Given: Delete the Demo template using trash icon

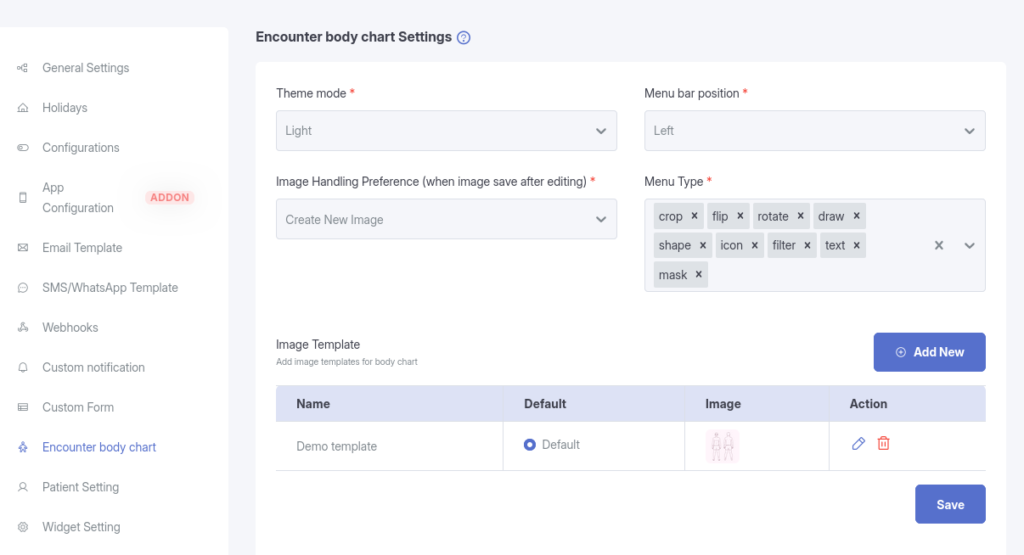Looking at the screenshot, I should click(883, 444).
